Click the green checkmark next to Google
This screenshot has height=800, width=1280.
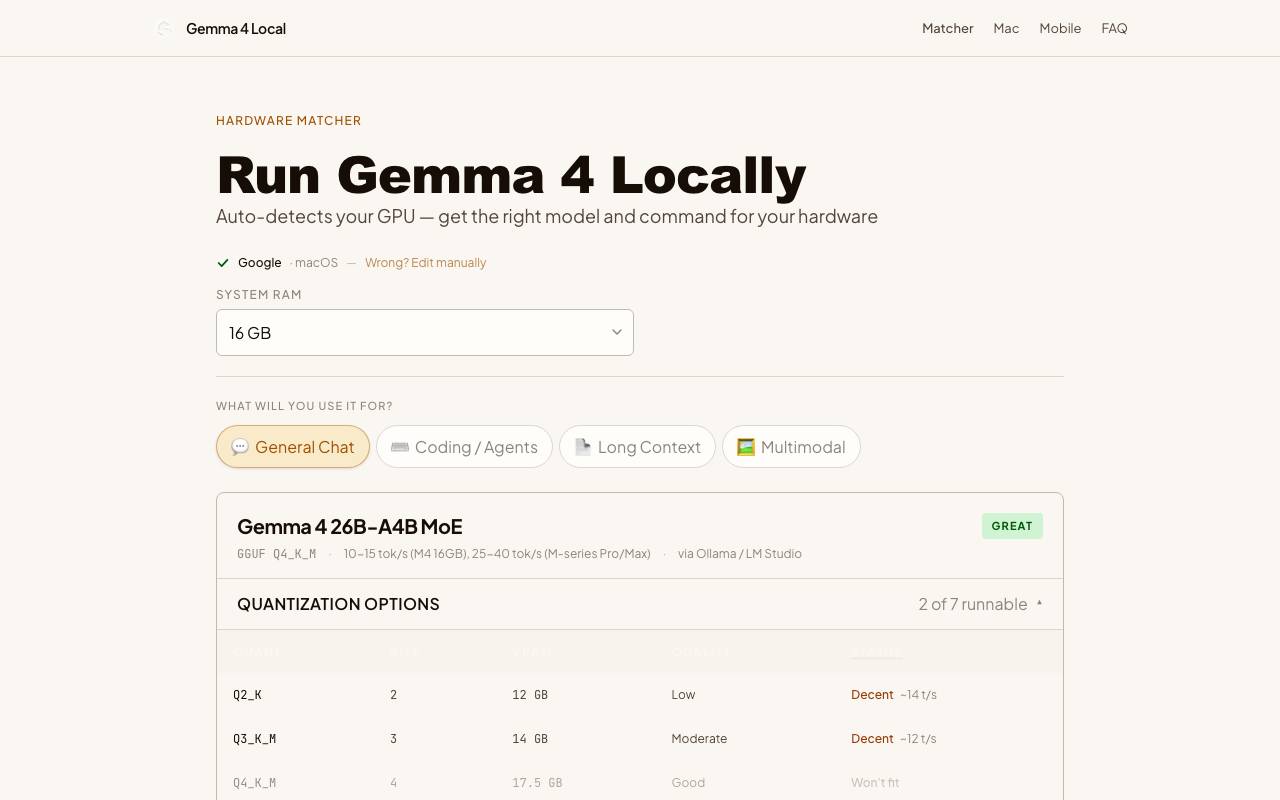223,263
